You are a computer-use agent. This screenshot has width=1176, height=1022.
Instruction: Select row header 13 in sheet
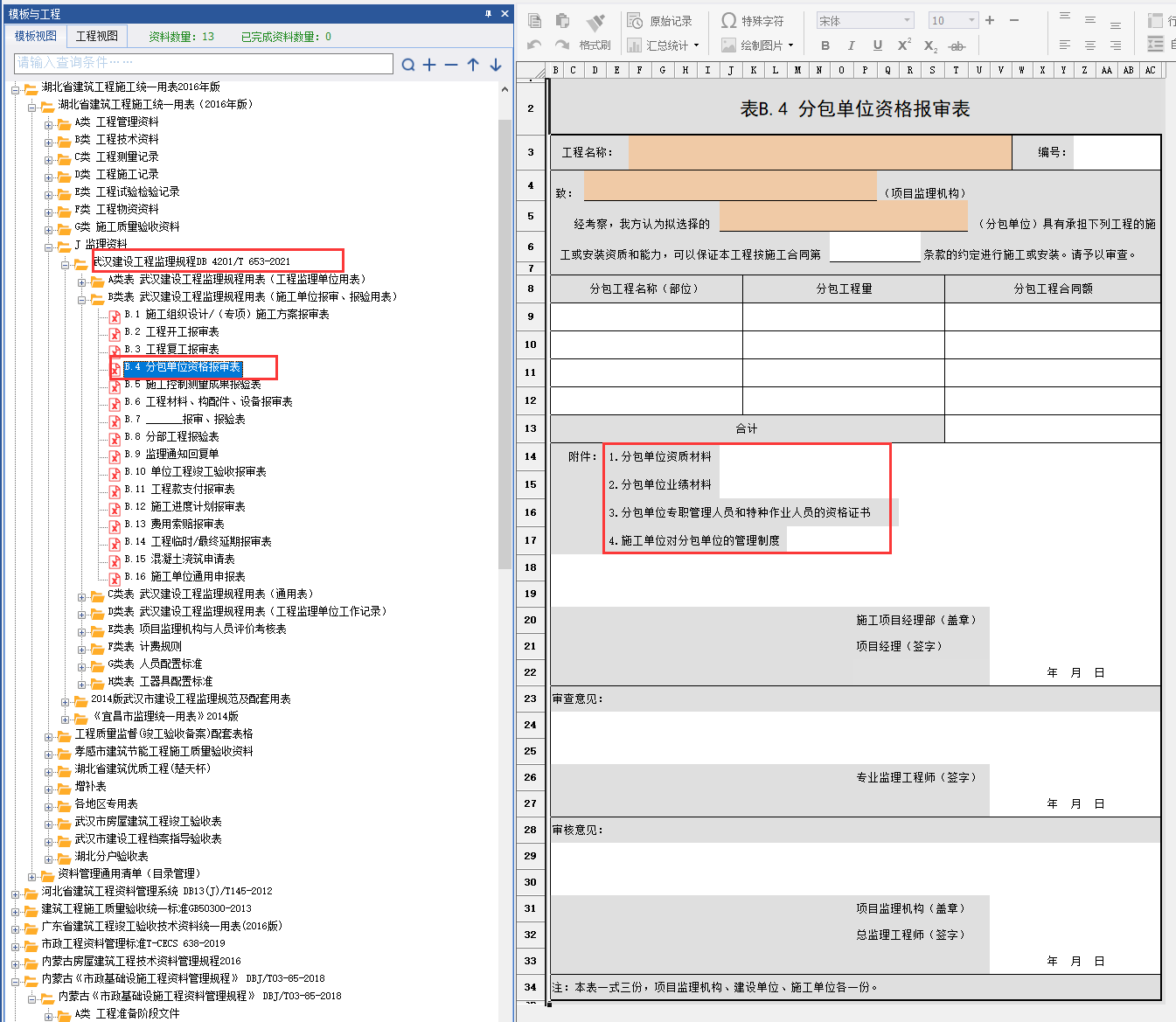click(531, 428)
